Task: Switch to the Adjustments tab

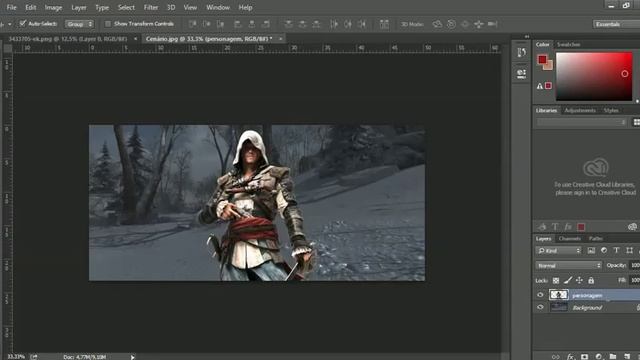Action: pos(580,110)
